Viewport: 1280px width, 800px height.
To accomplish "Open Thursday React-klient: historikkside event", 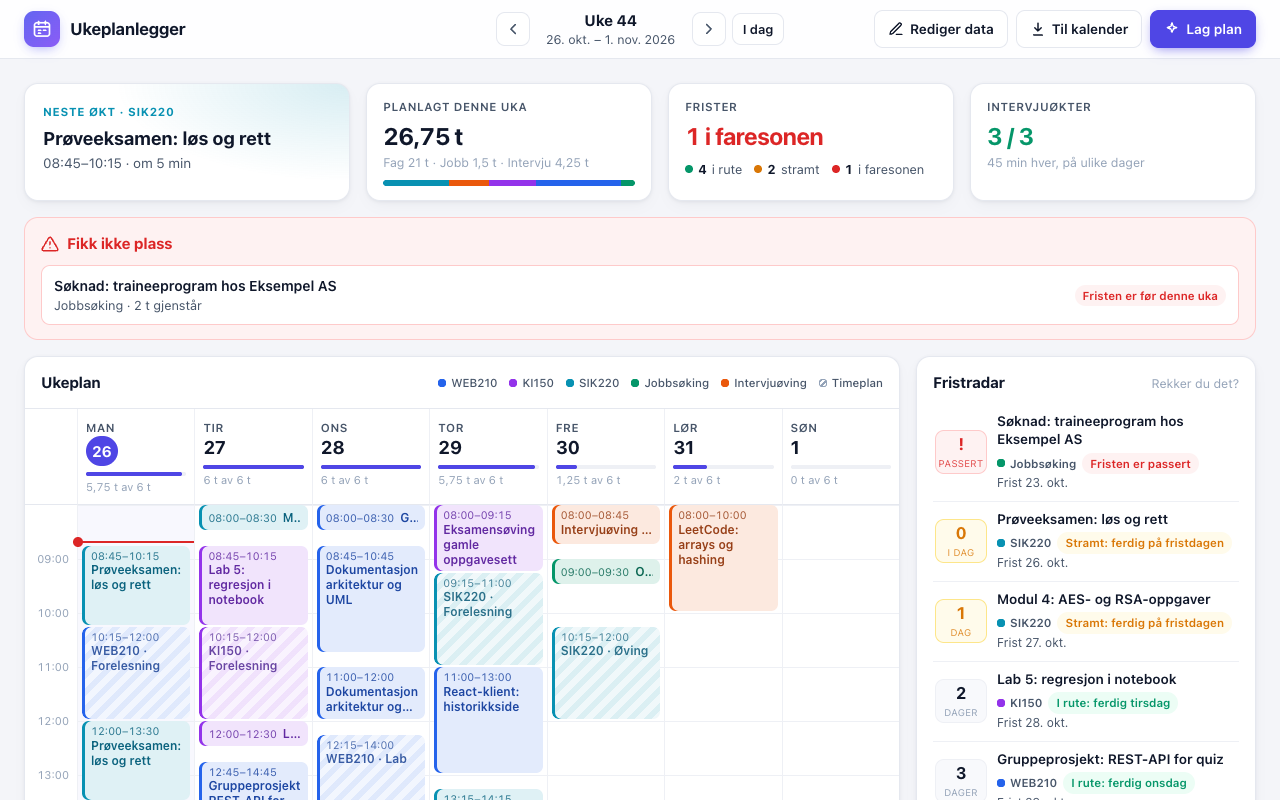I will point(488,720).
